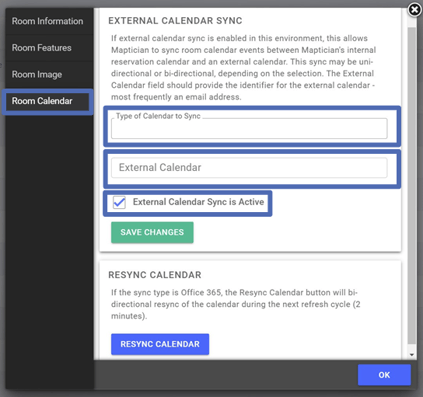The width and height of the screenshot is (423, 397).
Task: Click into the External Calendar input field
Action: pyautogui.click(x=249, y=167)
